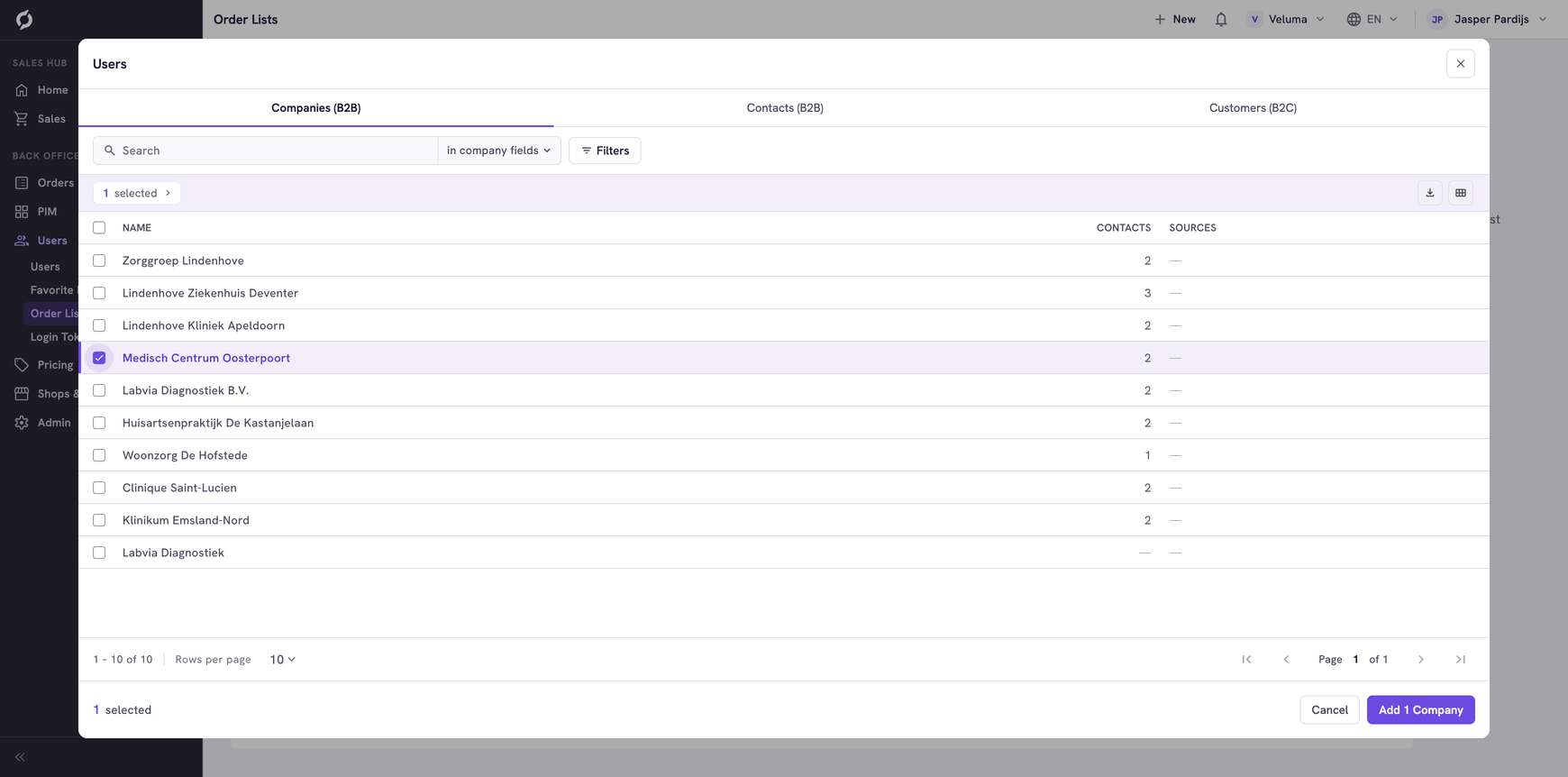The image size is (1568, 777).
Task: Open the table columns layout icon
Action: coord(1461,193)
